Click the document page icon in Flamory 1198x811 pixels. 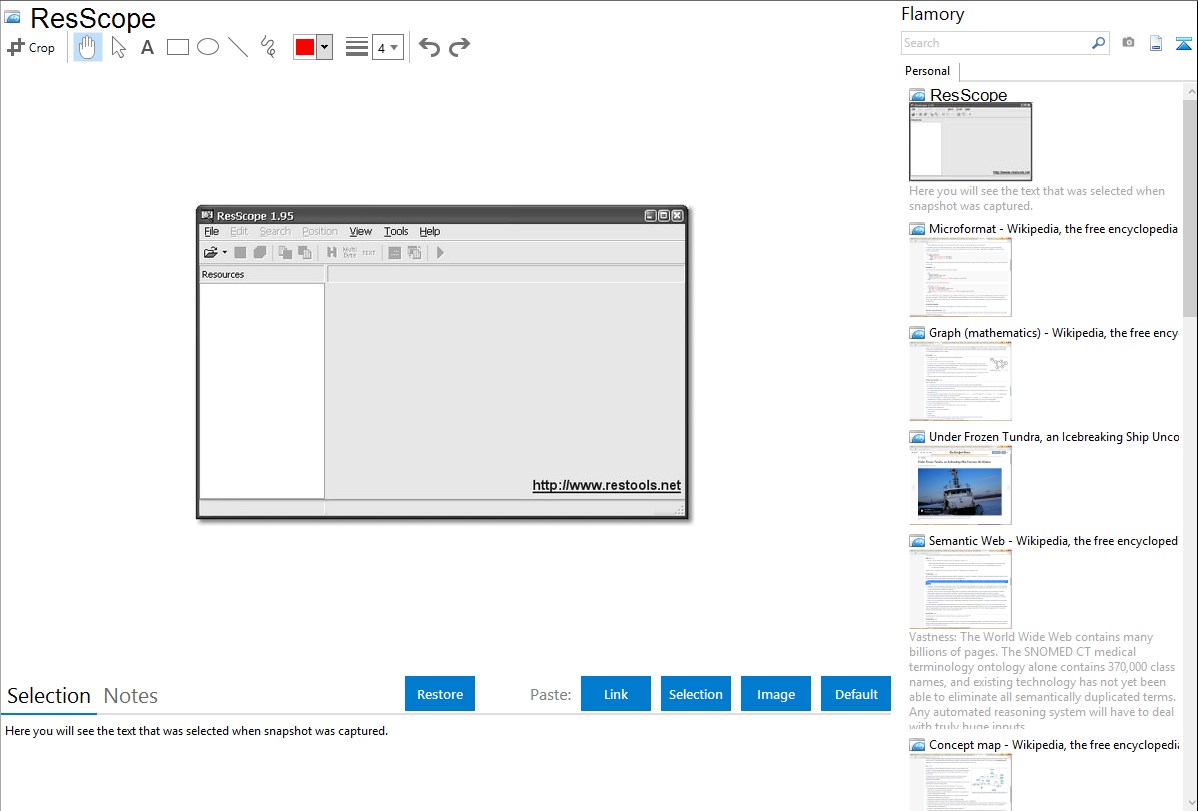pyautogui.click(x=1156, y=43)
